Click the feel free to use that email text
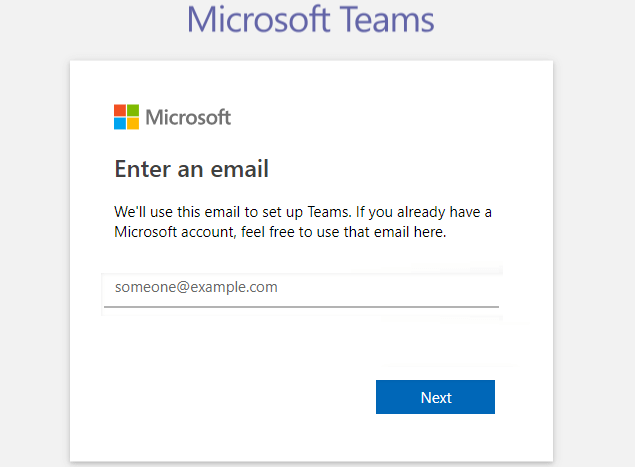 [343, 232]
